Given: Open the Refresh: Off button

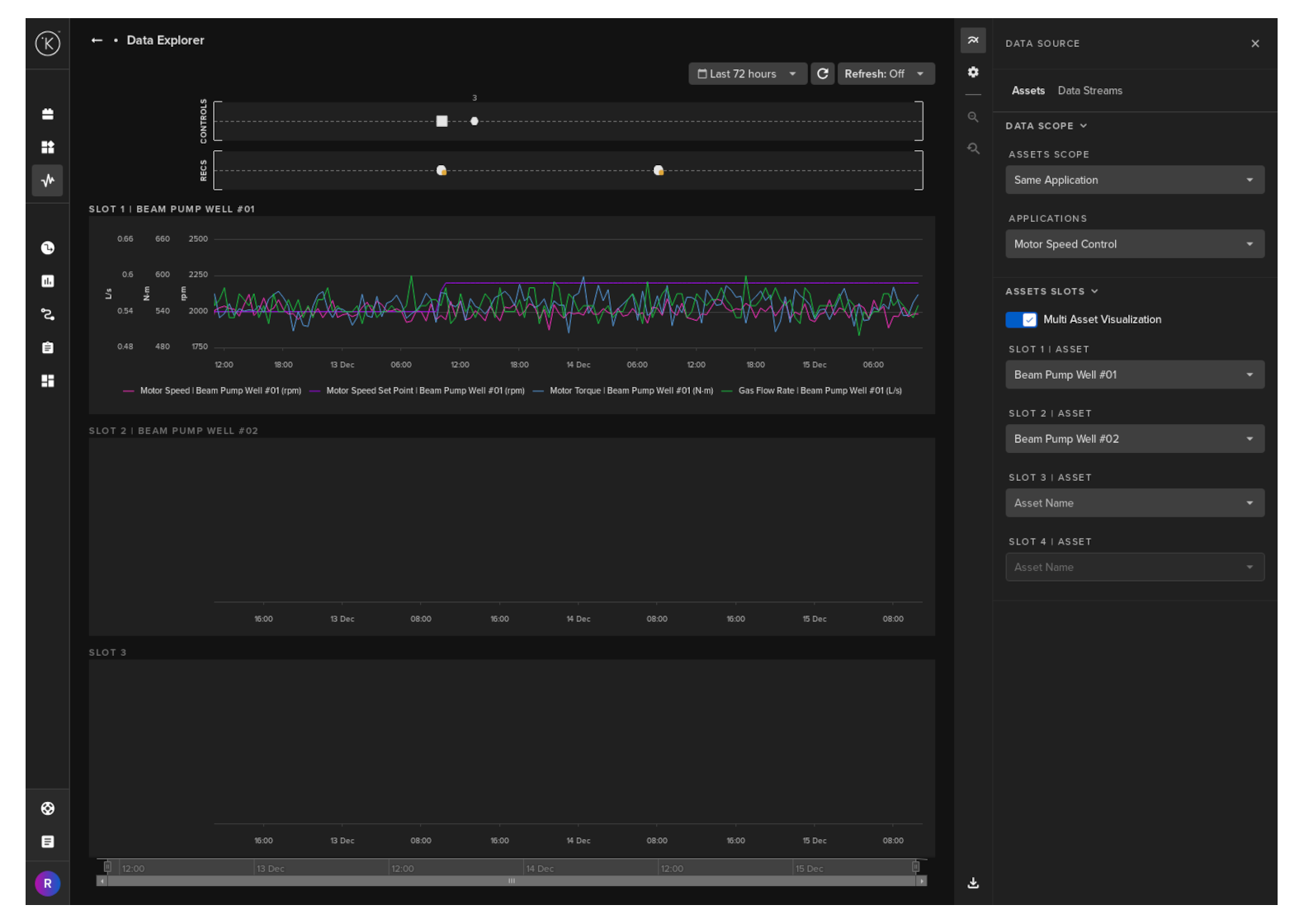Looking at the screenshot, I should point(885,73).
